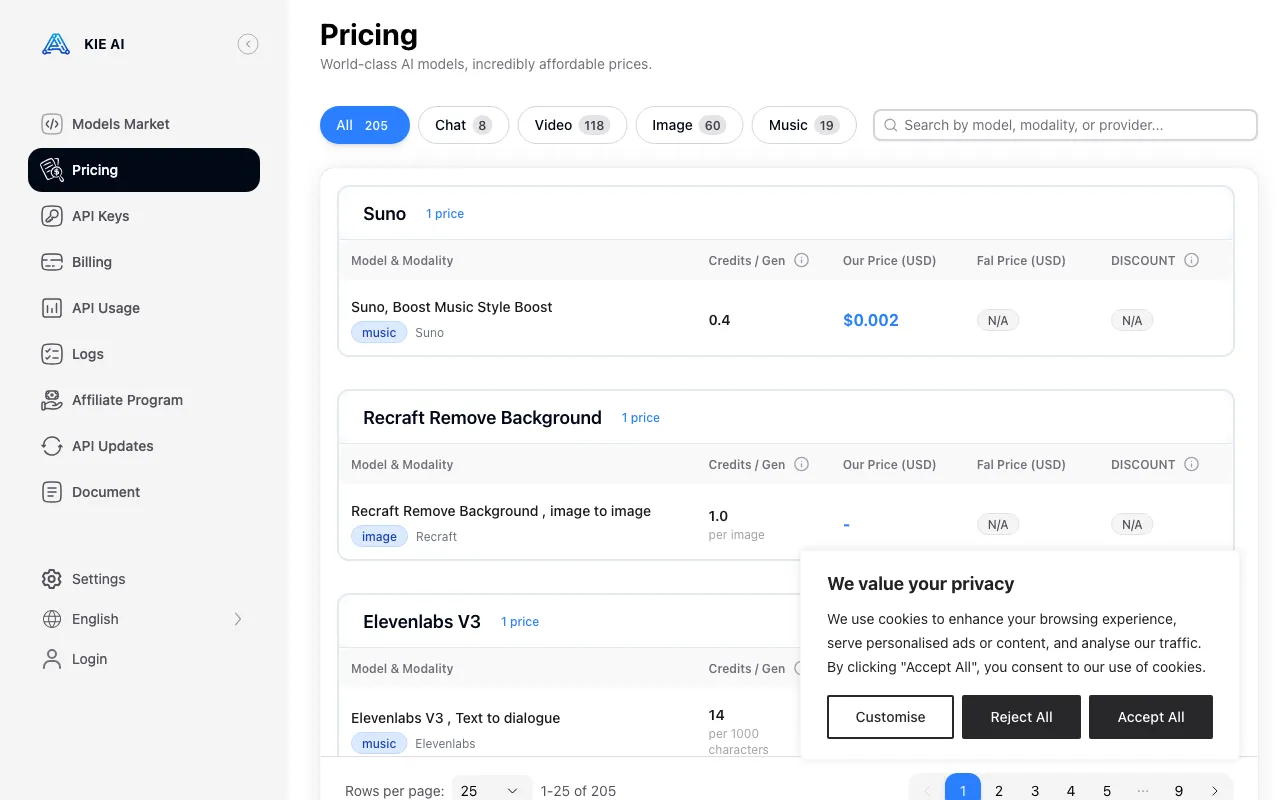Viewport: 1280px width, 800px height.
Task: Click "Elevenlabs V3 , Text to dialogue" title
Action: 456,718
